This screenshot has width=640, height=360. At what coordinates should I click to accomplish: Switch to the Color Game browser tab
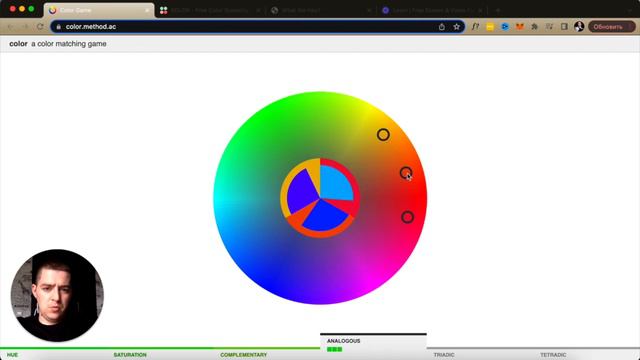click(99, 10)
